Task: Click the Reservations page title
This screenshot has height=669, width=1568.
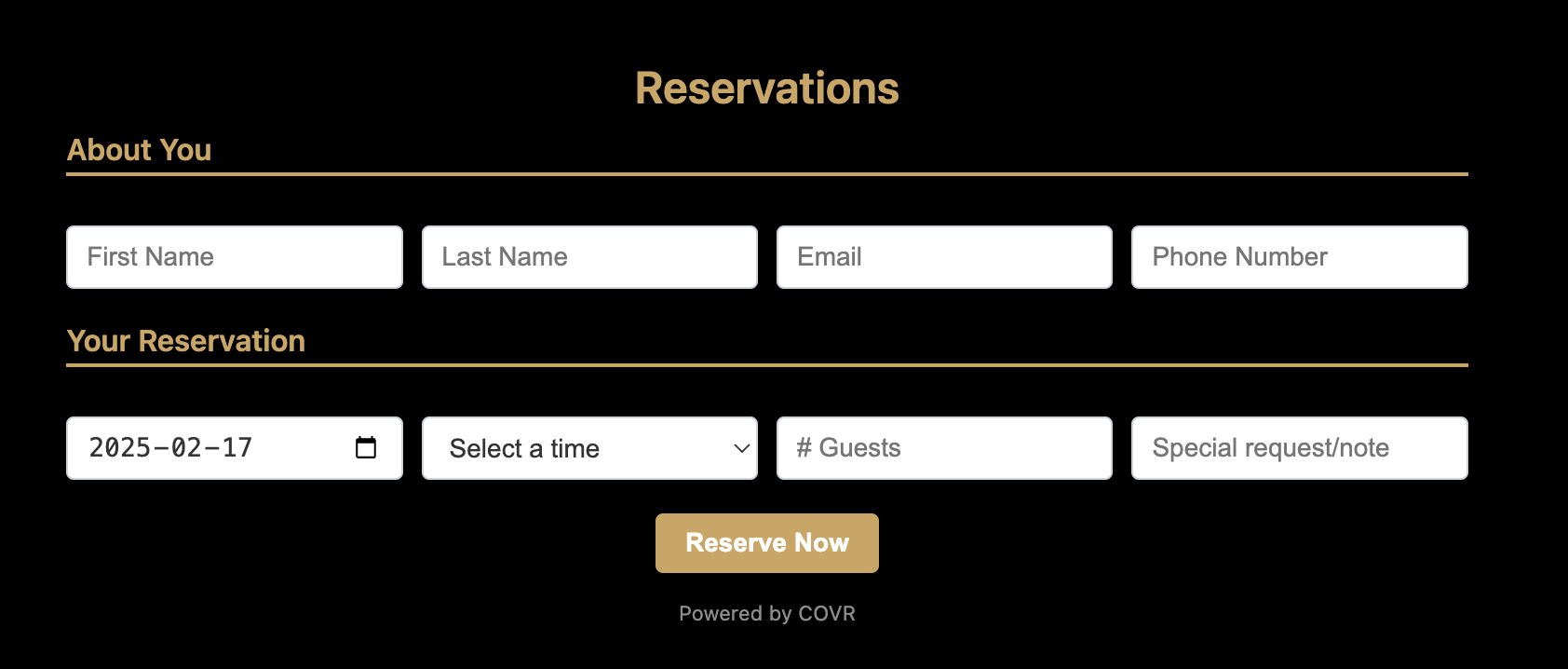Action: 767,89
